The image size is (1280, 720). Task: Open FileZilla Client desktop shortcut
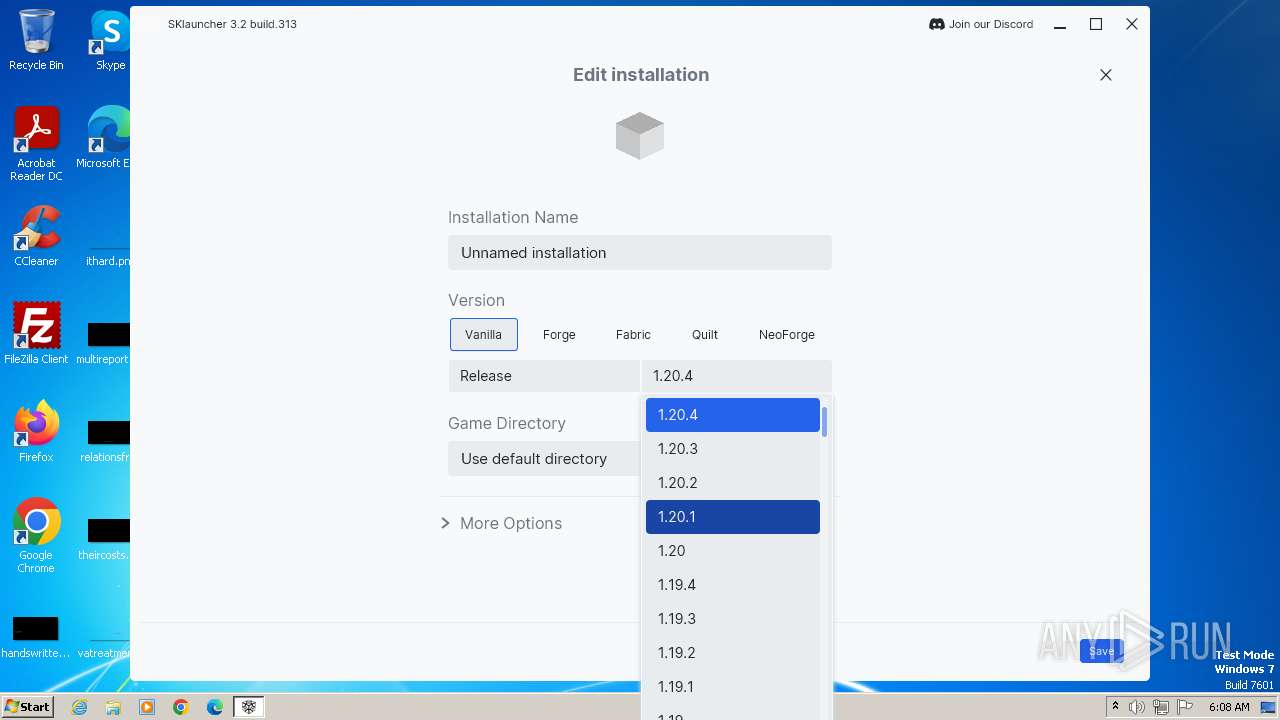36,333
